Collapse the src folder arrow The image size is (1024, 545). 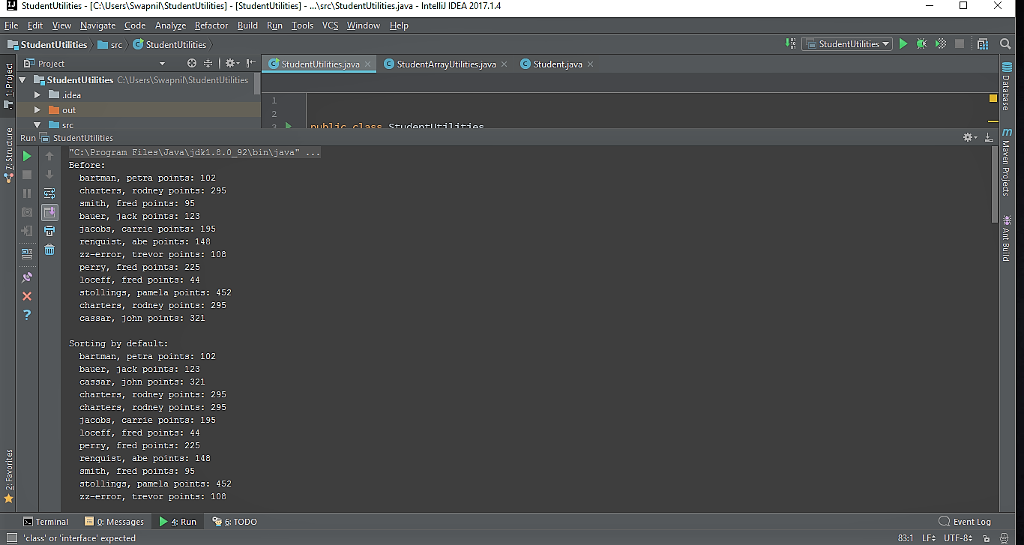[37, 125]
